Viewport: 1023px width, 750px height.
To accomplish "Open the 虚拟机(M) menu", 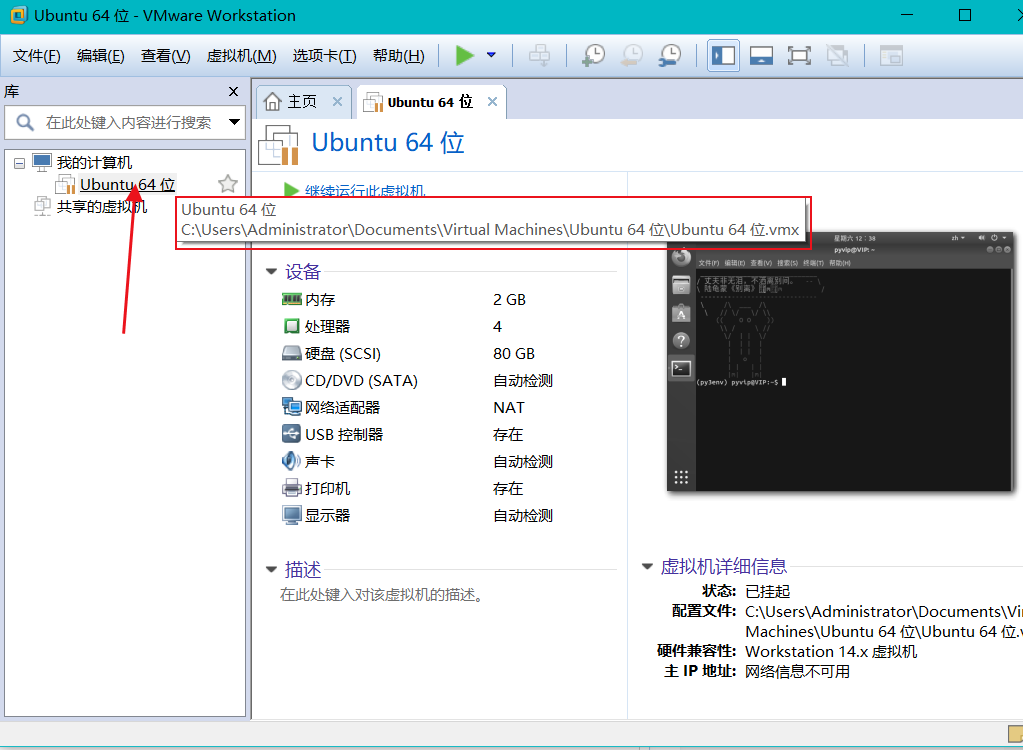I will pyautogui.click(x=241, y=55).
